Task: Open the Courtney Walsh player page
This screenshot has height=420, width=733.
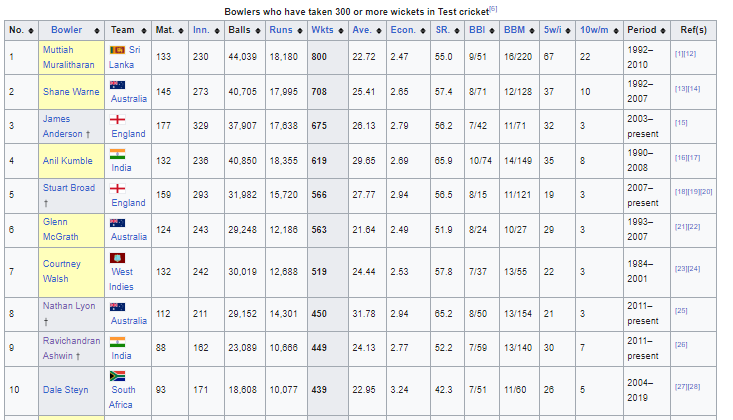Action: click(62, 271)
